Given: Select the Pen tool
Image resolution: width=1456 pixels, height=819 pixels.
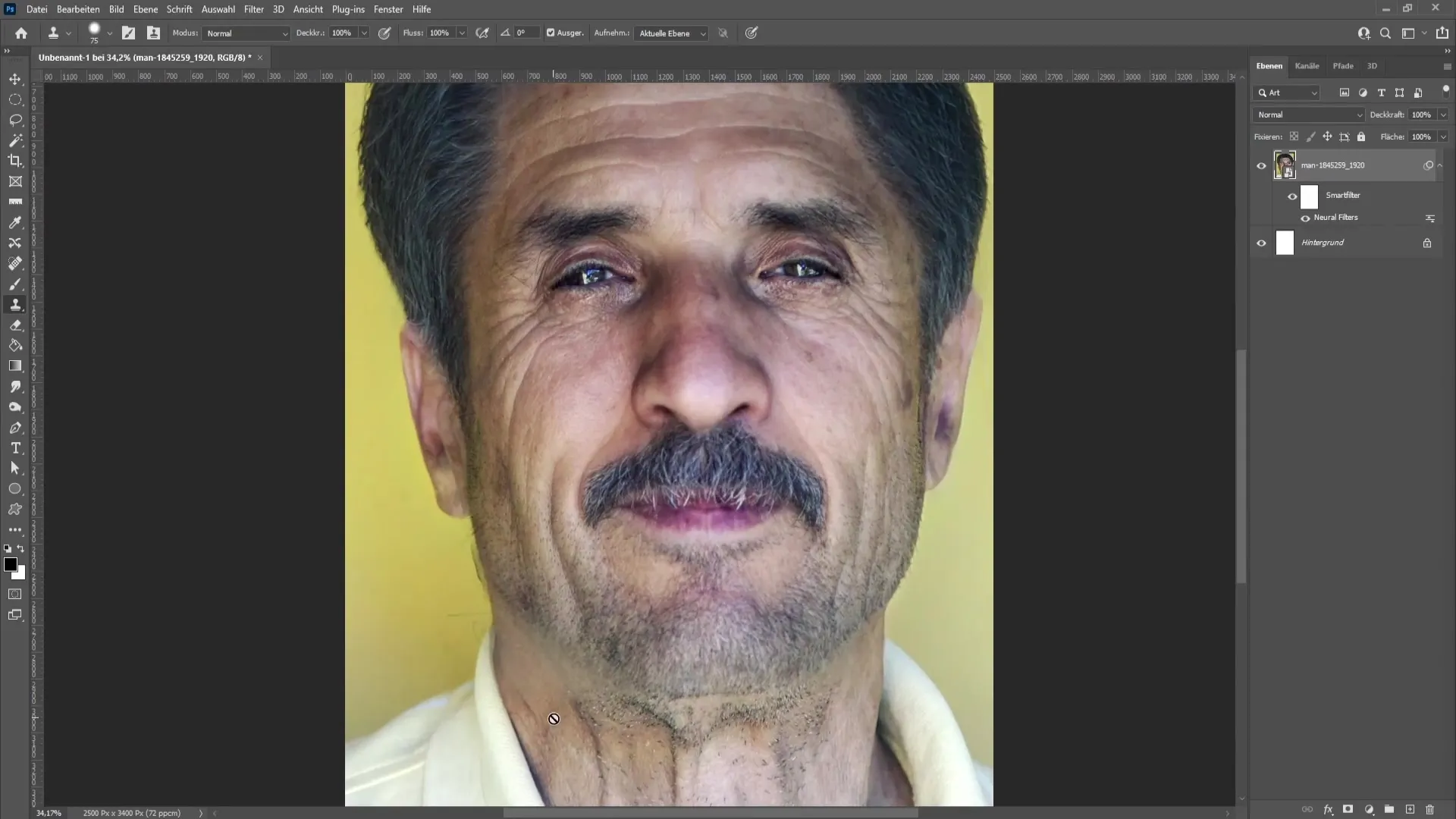Looking at the screenshot, I should pyautogui.click(x=15, y=427).
